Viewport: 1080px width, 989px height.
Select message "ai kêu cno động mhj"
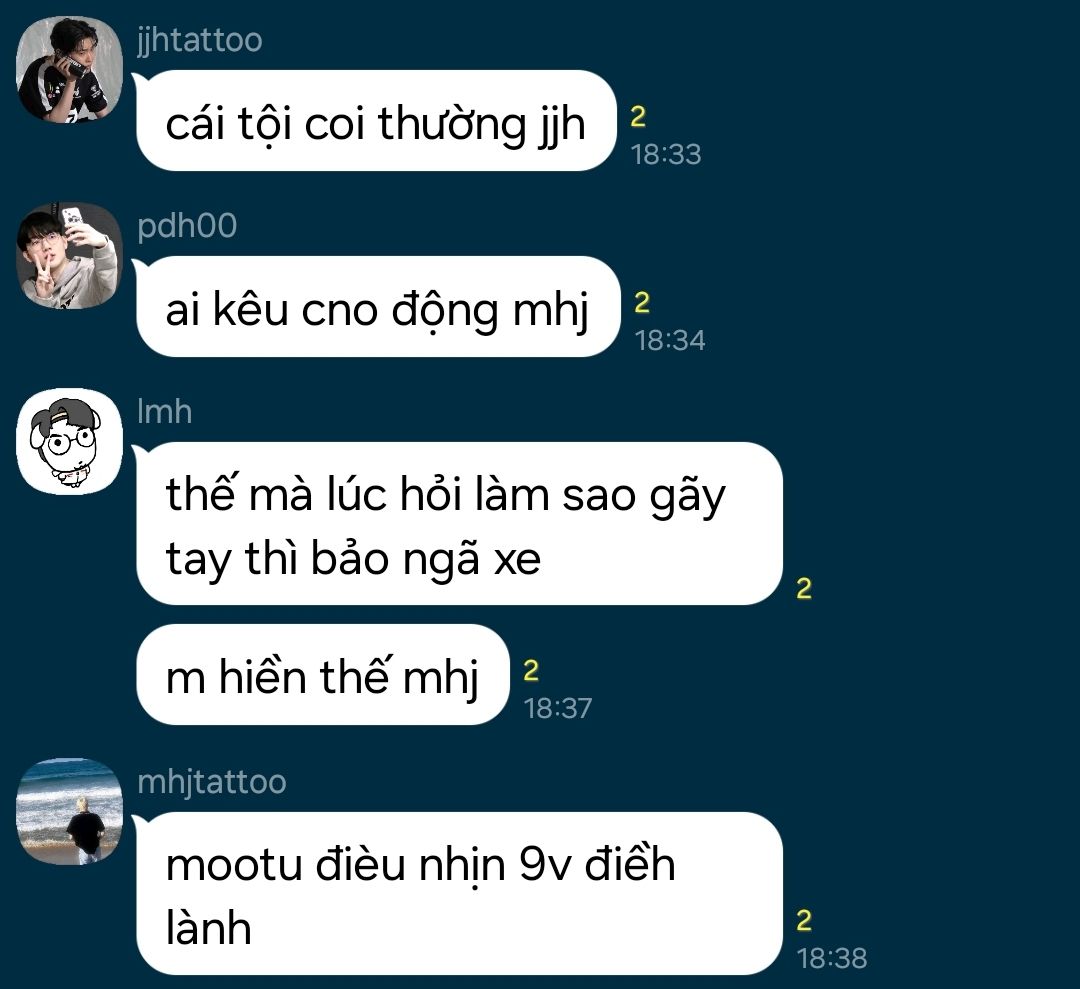pos(378,306)
